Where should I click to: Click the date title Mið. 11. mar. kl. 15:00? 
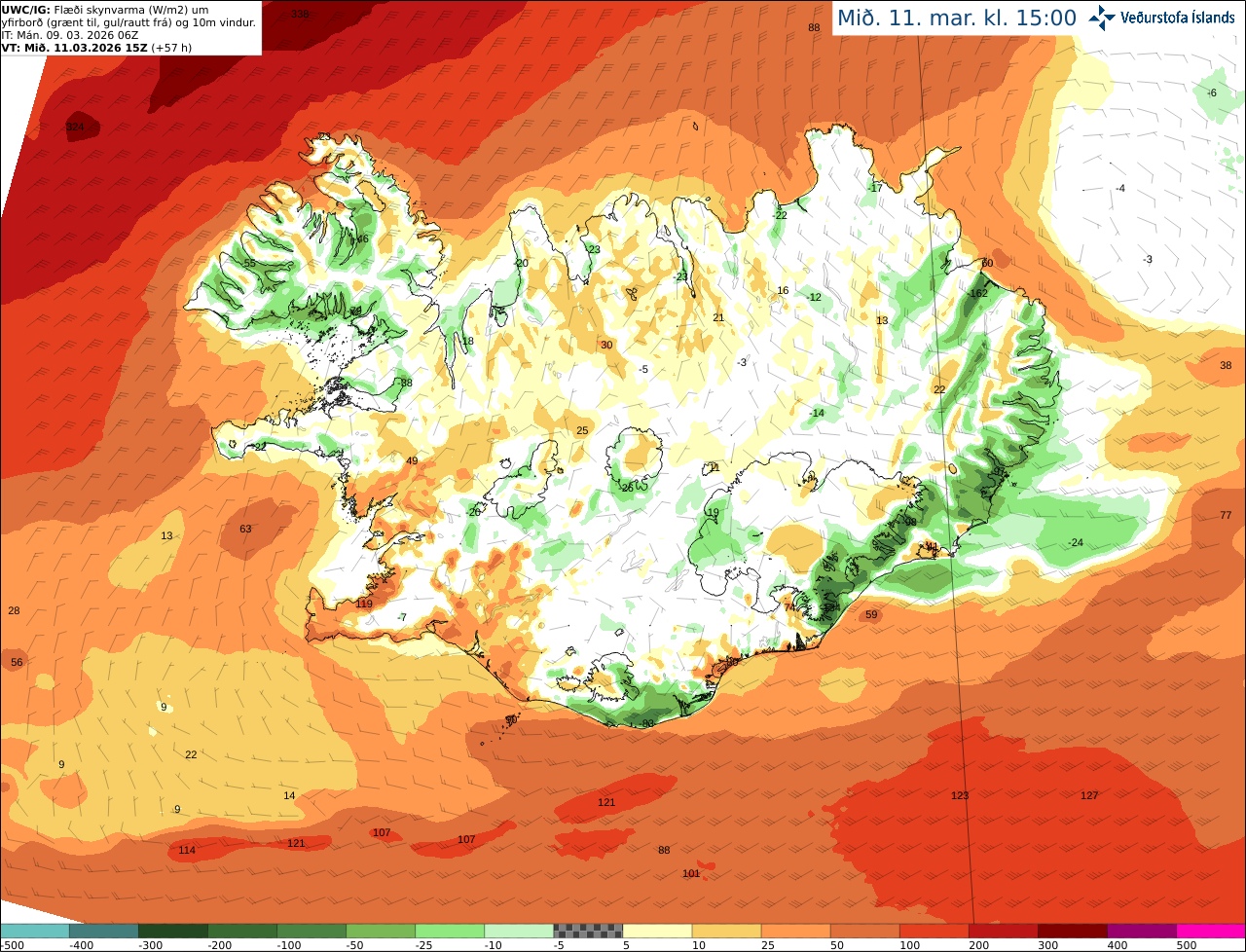click(956, 18)
